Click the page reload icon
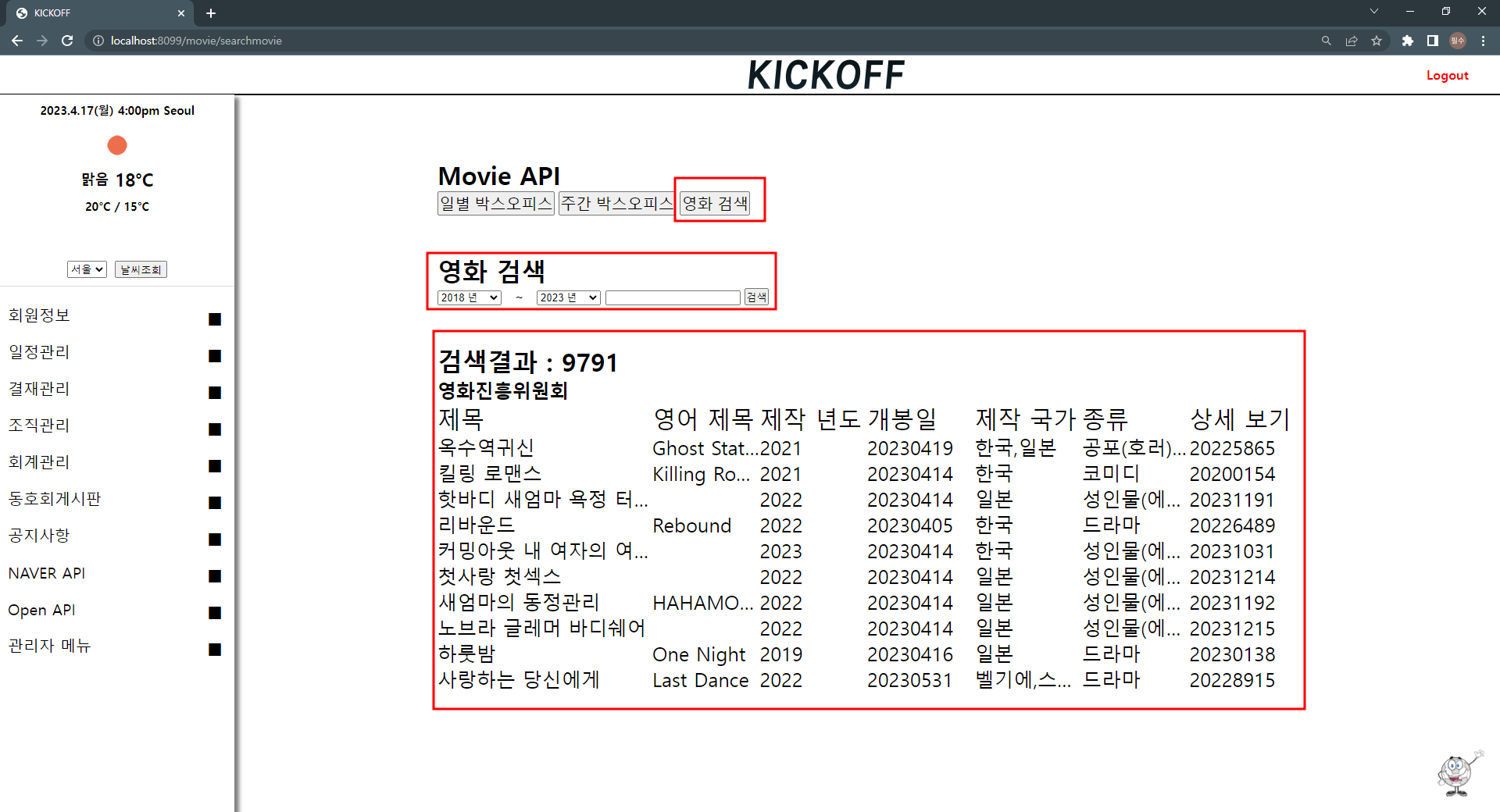The height and width of the screenshot is (812, 1500). point(67,41)
